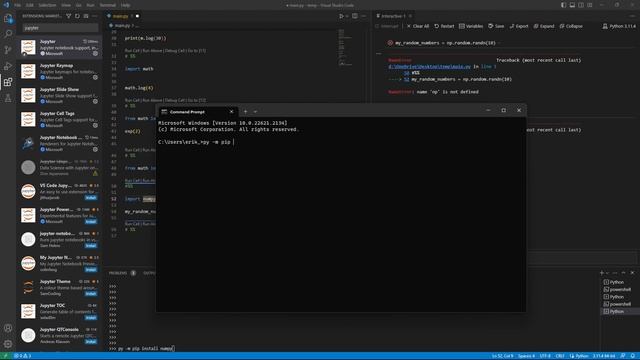Image resolution: width=640 pixels, height=360 pixels.
Task: Select the Extensions view icon
Action: click(8, 82)
